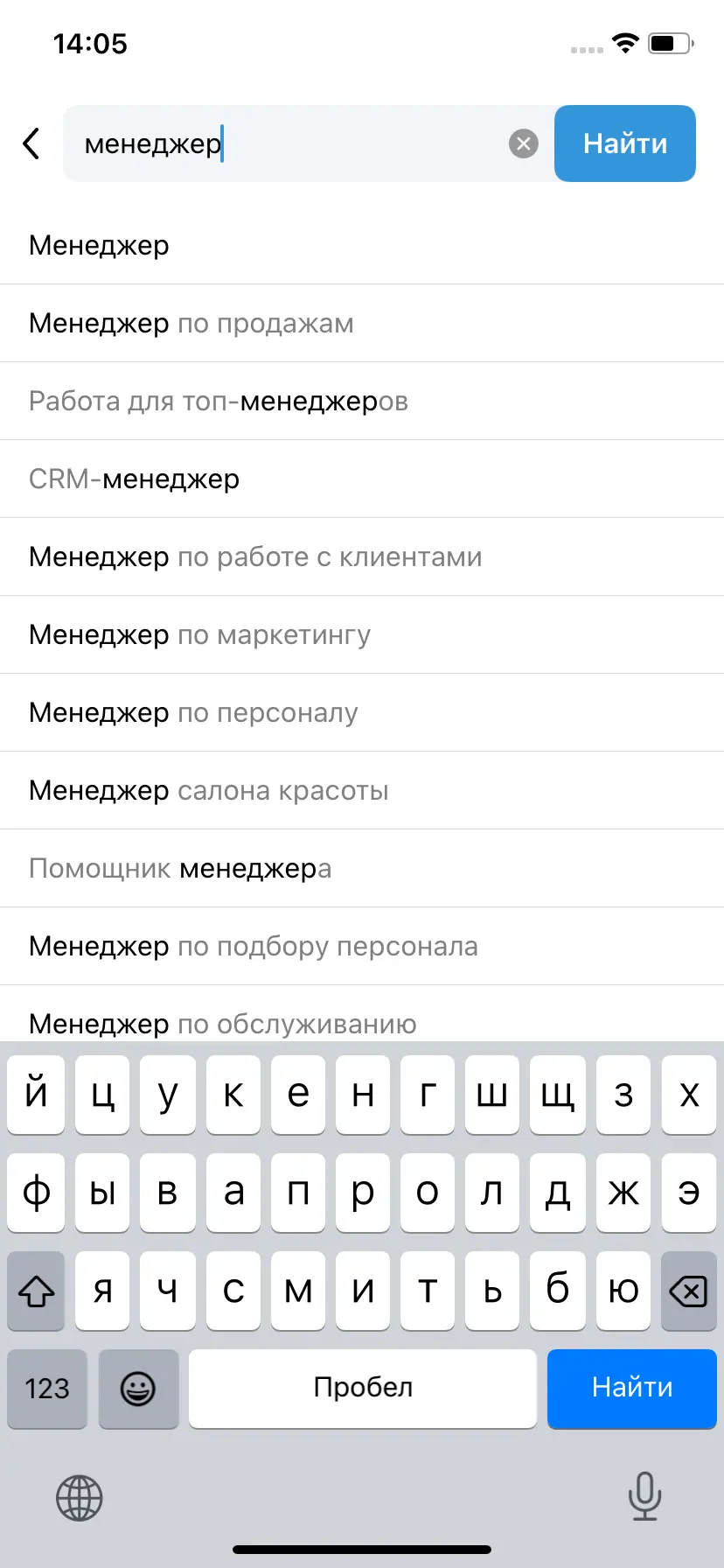Screen dimensions: 724x1568
Task: Tap "Менеджер салона красоты" suggestion
Action: [209, 791]
